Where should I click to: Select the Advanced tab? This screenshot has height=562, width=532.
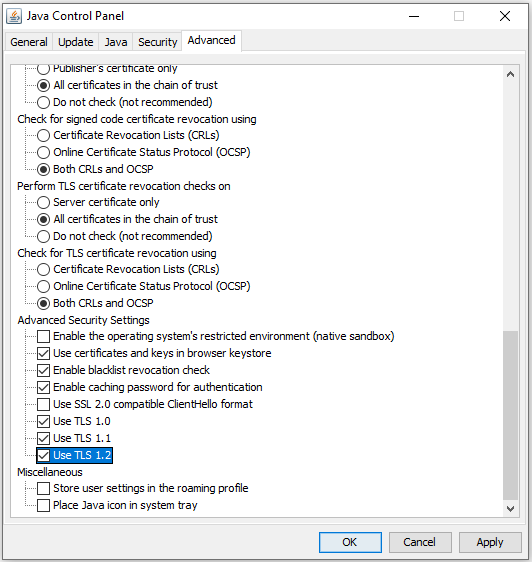(212, 41)
